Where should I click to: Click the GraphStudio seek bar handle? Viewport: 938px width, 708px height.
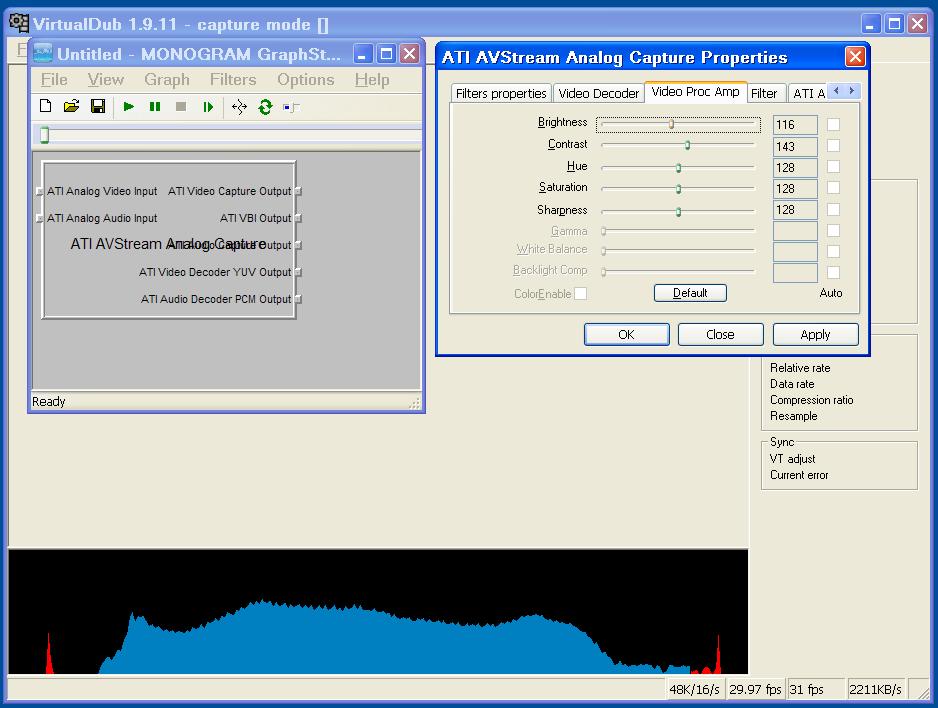tap(44, 135)
